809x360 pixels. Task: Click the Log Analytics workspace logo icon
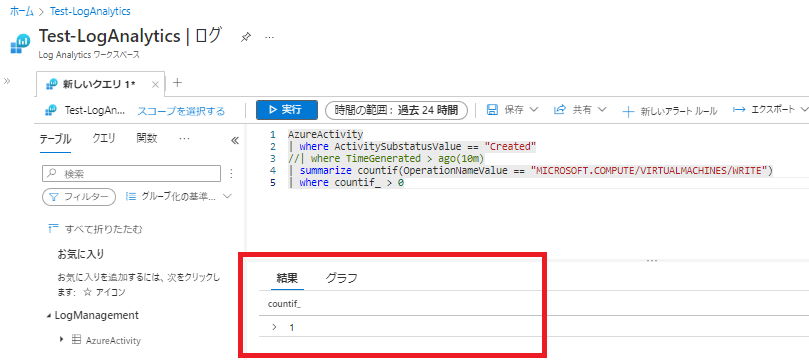(x=21, y=44)
